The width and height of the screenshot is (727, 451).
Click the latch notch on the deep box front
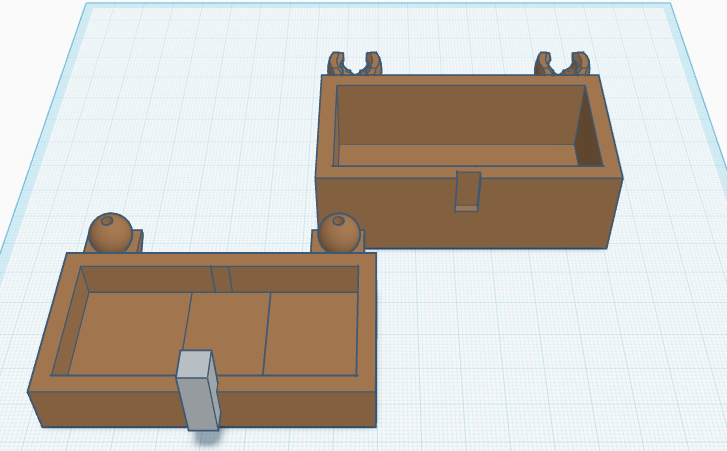click(467, 191)
